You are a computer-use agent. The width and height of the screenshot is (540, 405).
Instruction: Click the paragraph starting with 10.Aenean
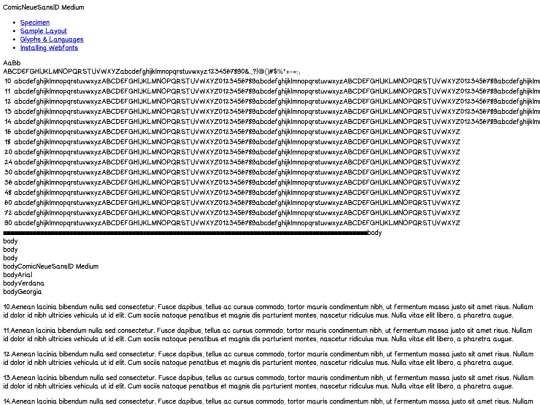[268, 311]
